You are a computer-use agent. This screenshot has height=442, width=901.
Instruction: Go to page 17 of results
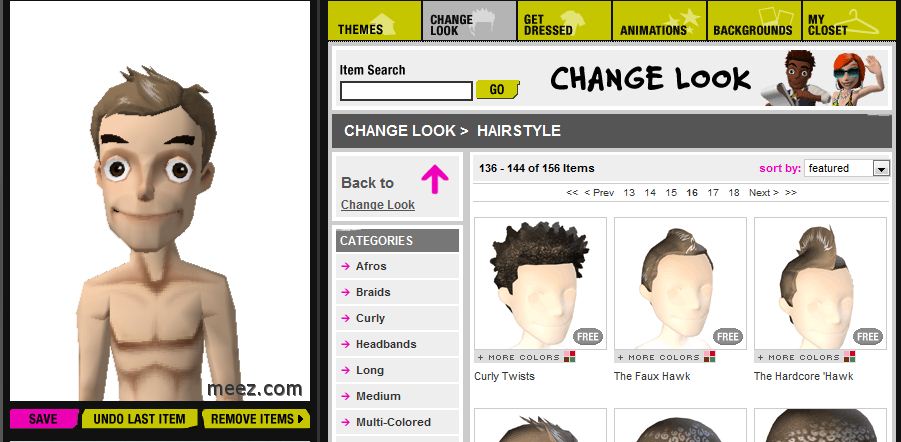click(x=713, y=193)
